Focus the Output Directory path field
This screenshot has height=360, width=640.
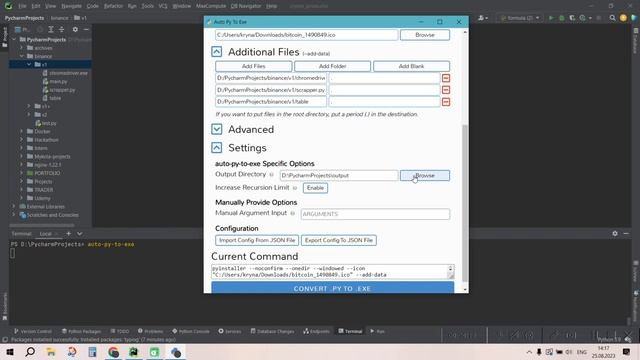point(339,176)
